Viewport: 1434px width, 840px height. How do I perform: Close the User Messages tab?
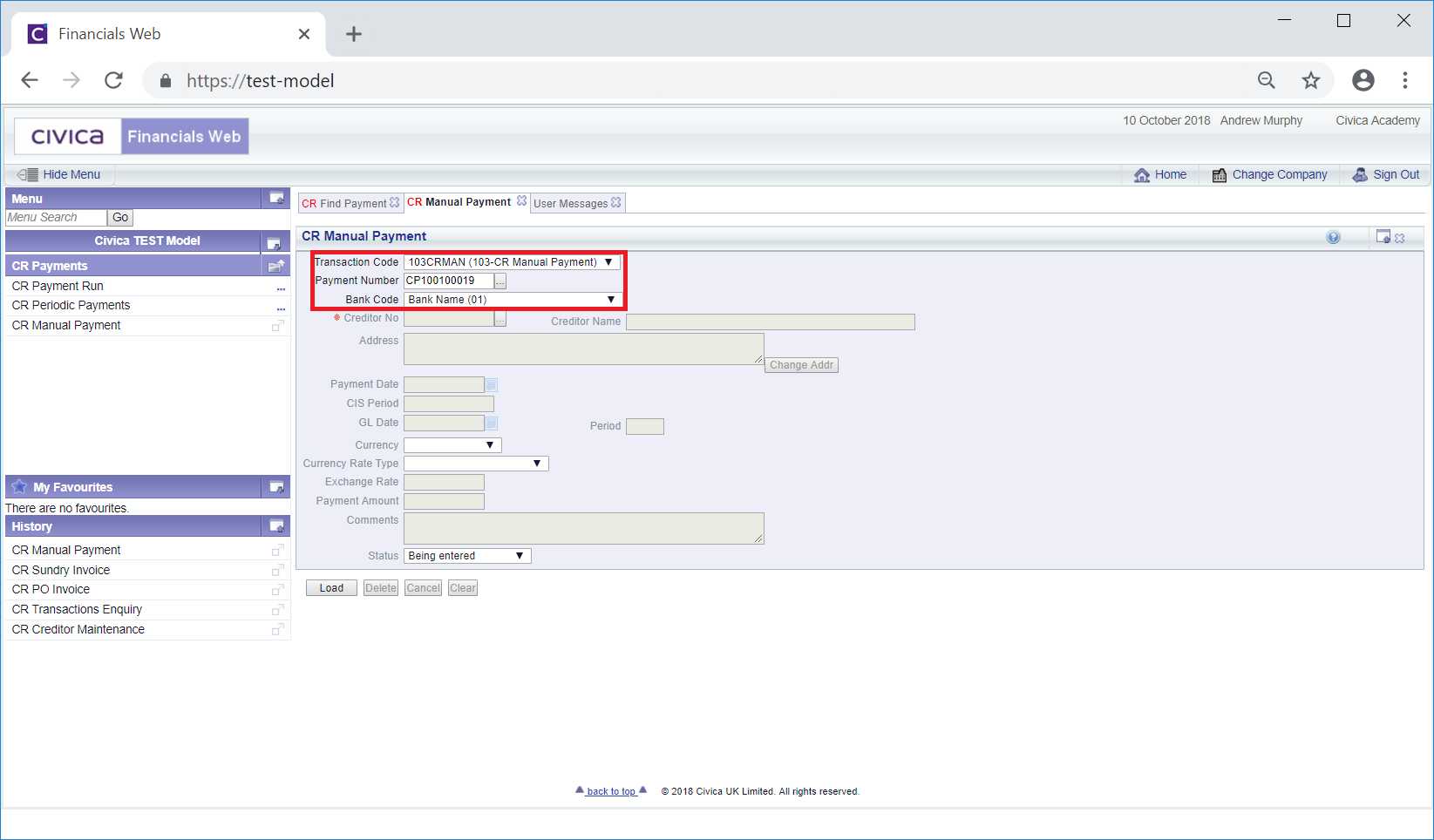[616, 202]
